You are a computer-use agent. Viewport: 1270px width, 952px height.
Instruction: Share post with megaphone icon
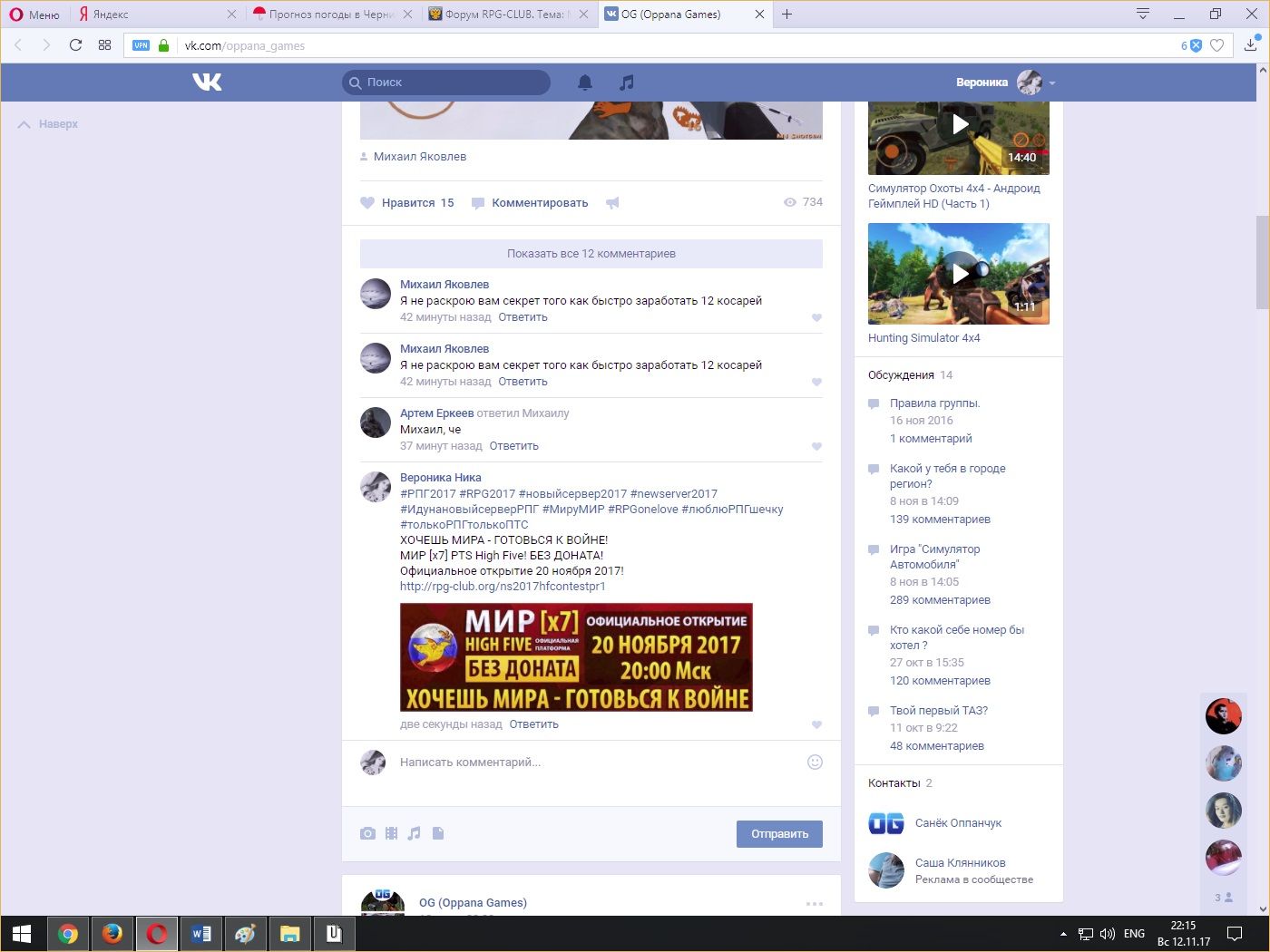(612, 203)
